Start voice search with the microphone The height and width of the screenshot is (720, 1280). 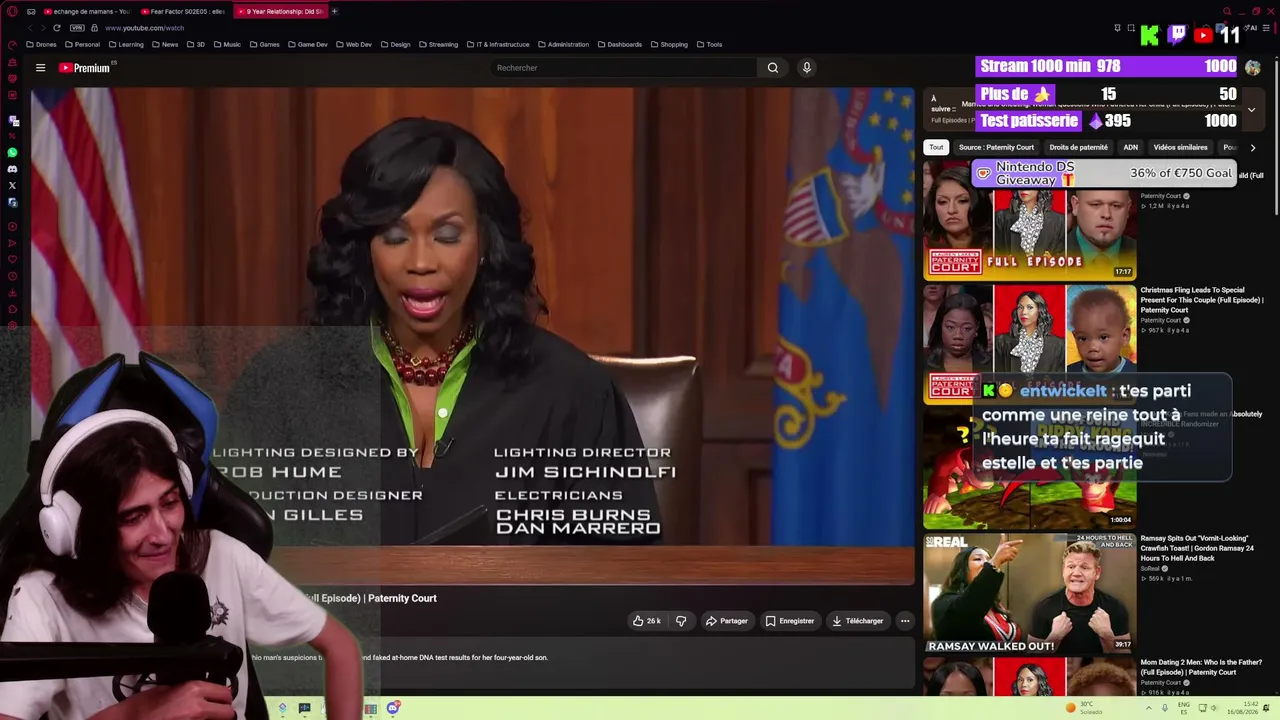pyautogui.click(x=807, y=68)
